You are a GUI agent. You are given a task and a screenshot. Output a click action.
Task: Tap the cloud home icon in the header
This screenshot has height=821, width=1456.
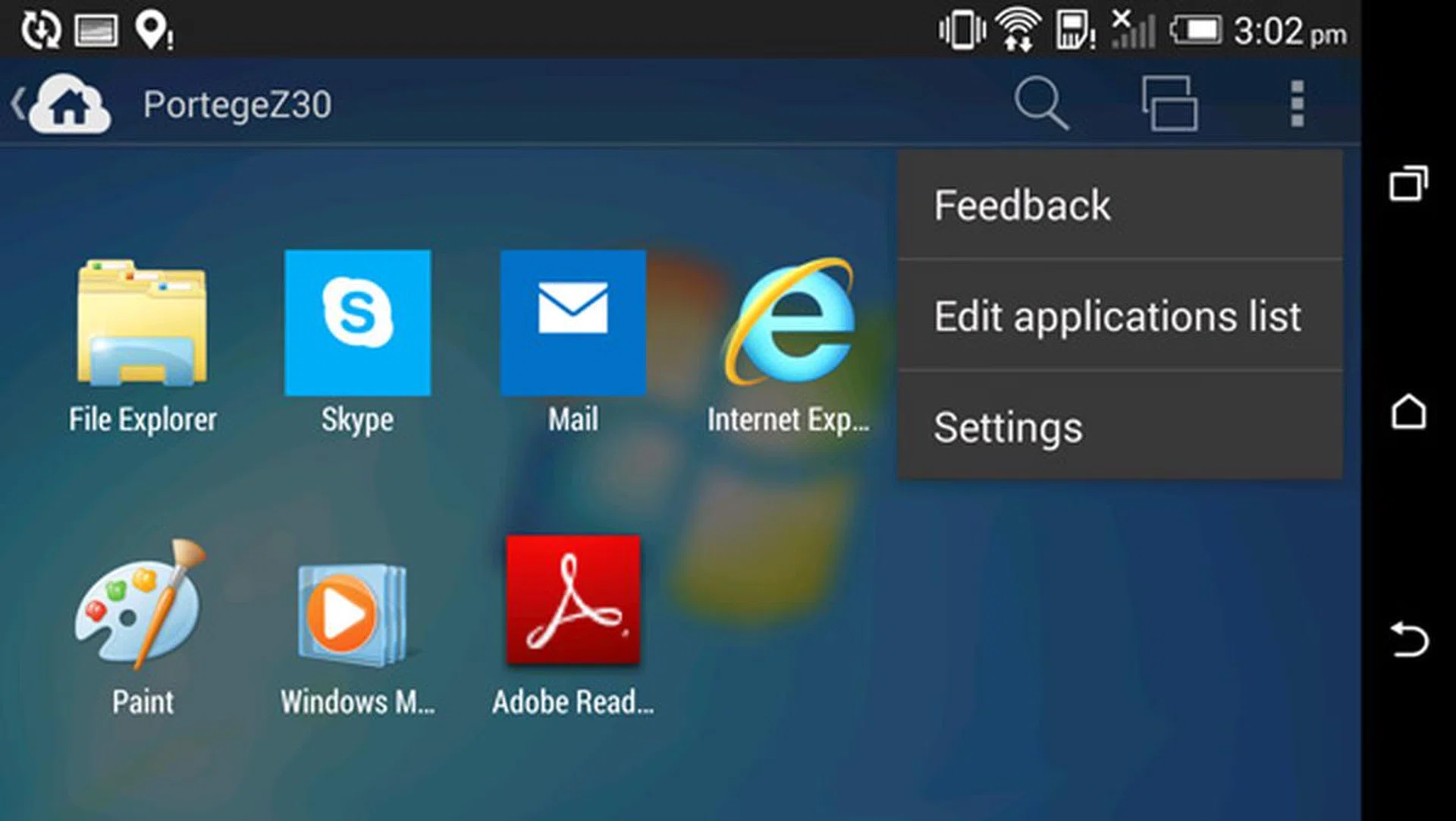point(68,103)
